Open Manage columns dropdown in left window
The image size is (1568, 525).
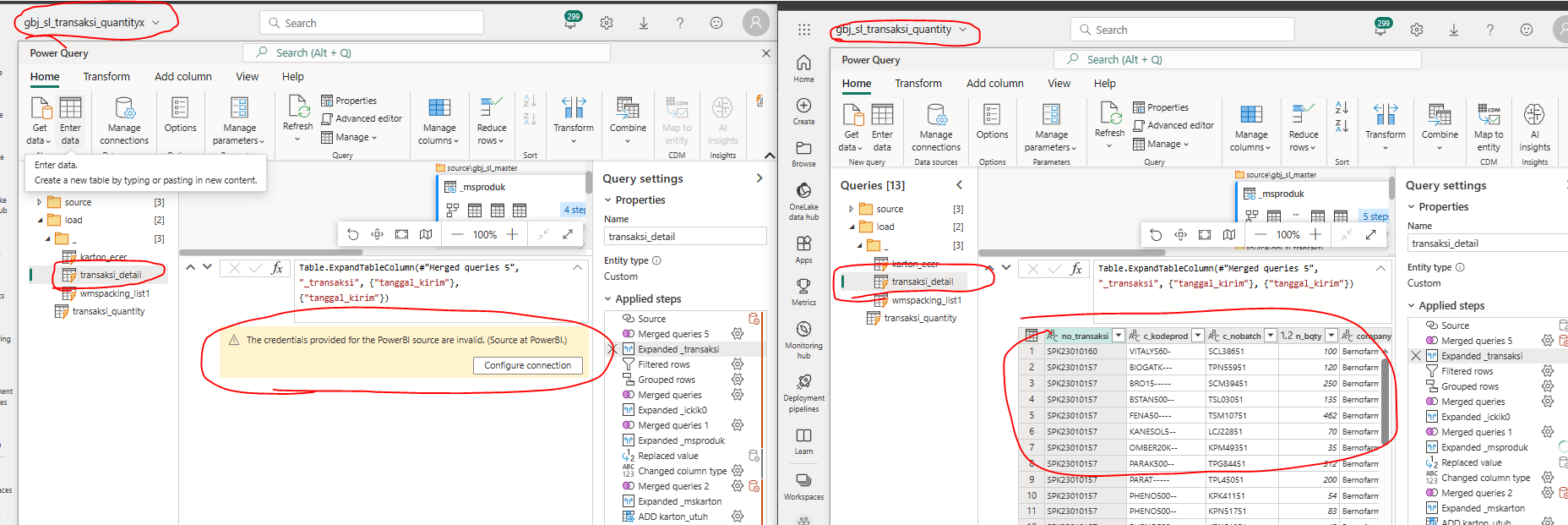(x=439, y=121)
